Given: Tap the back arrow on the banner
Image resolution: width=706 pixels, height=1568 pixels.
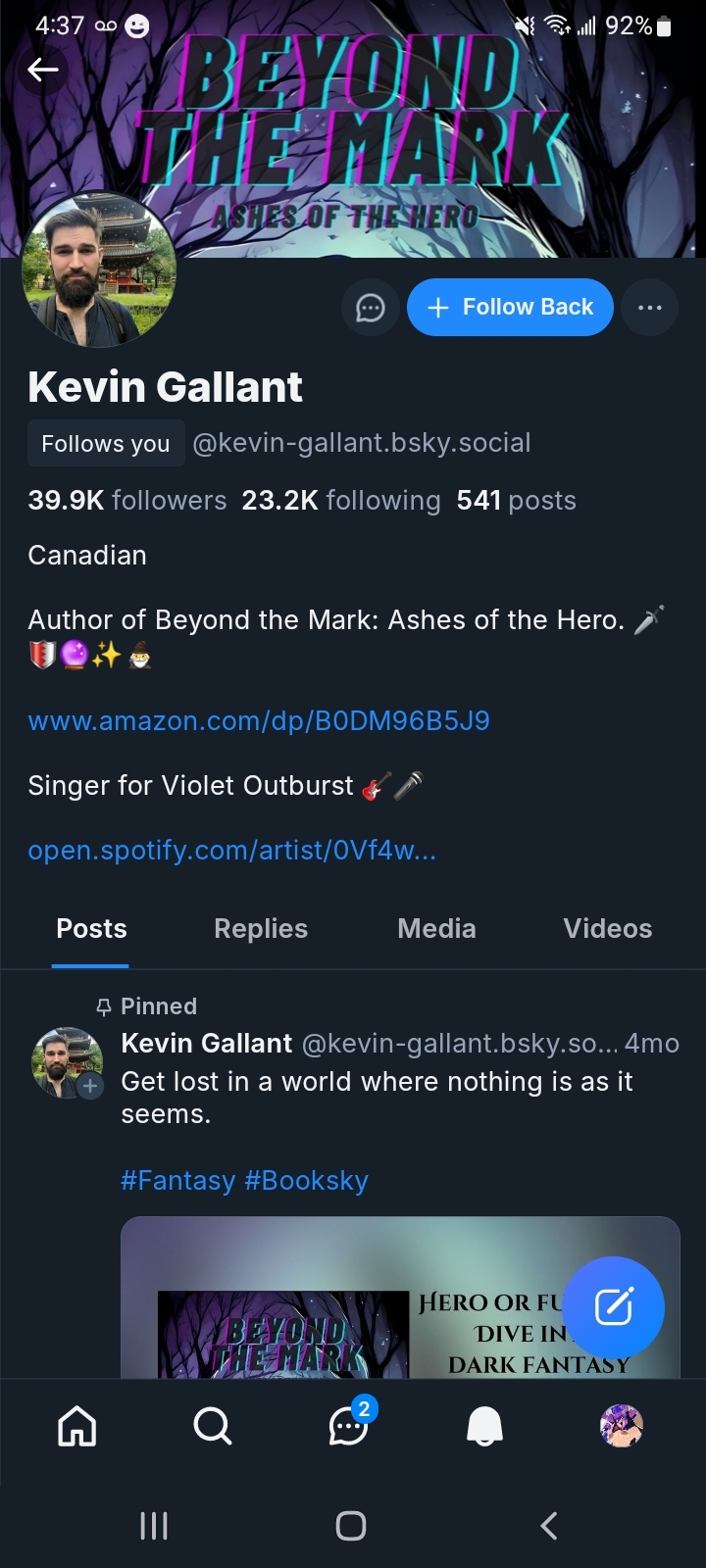Looking at the screenshot, I should click(x=43, y=70).
